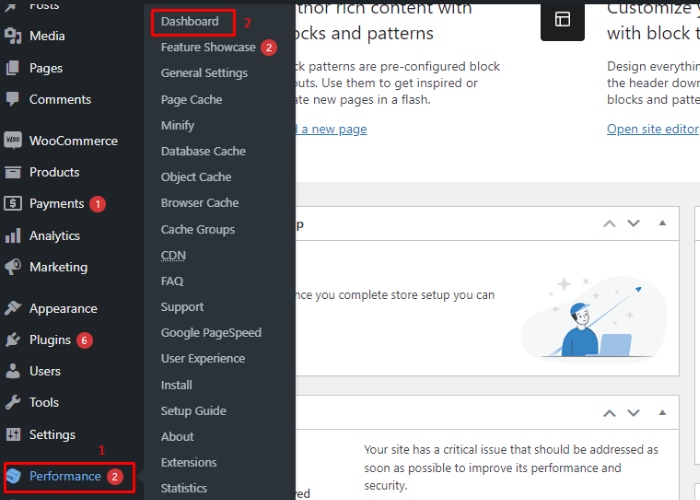Follow the 'a new page' link

point(331,129)
